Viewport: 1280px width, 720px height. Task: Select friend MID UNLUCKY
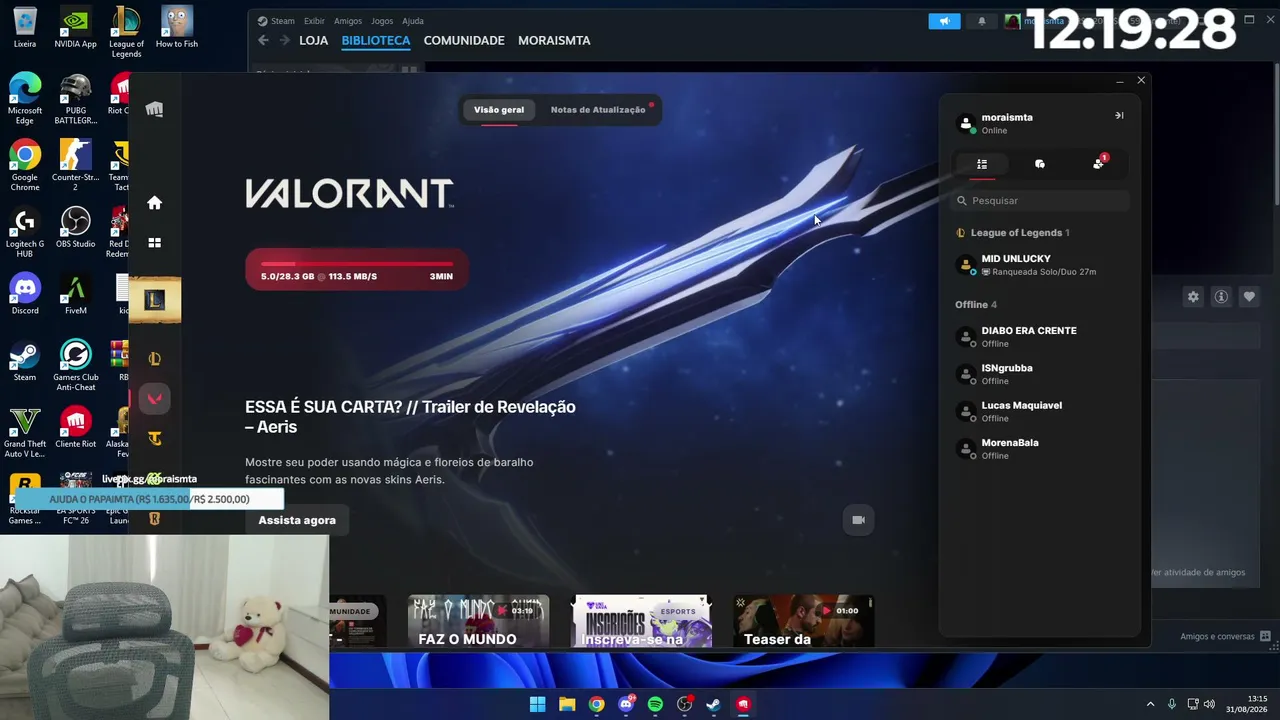(x=1040, y=265)
